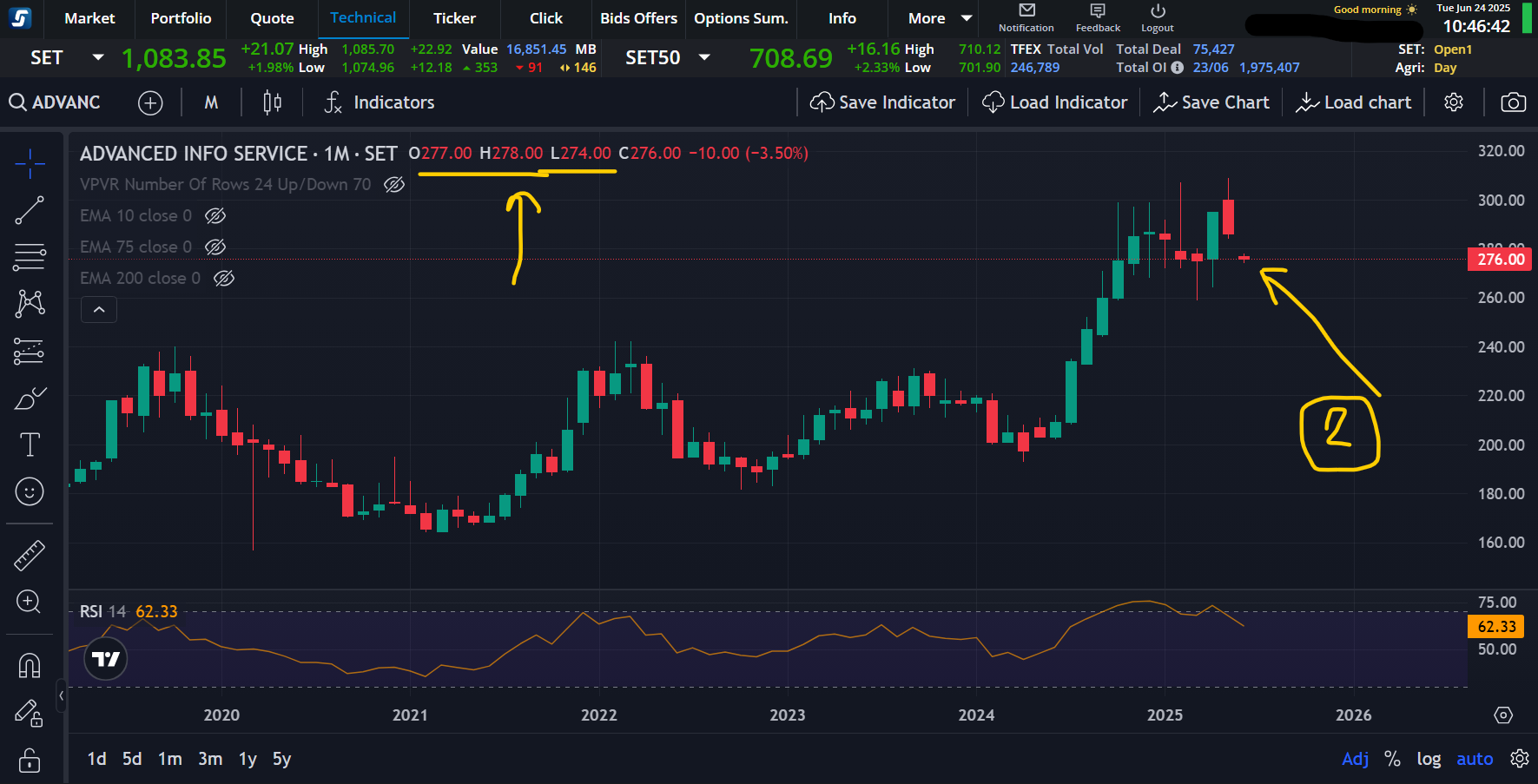
Task: Open the Indicators menu
Action: pyautogui.click(x=379, y=102)
